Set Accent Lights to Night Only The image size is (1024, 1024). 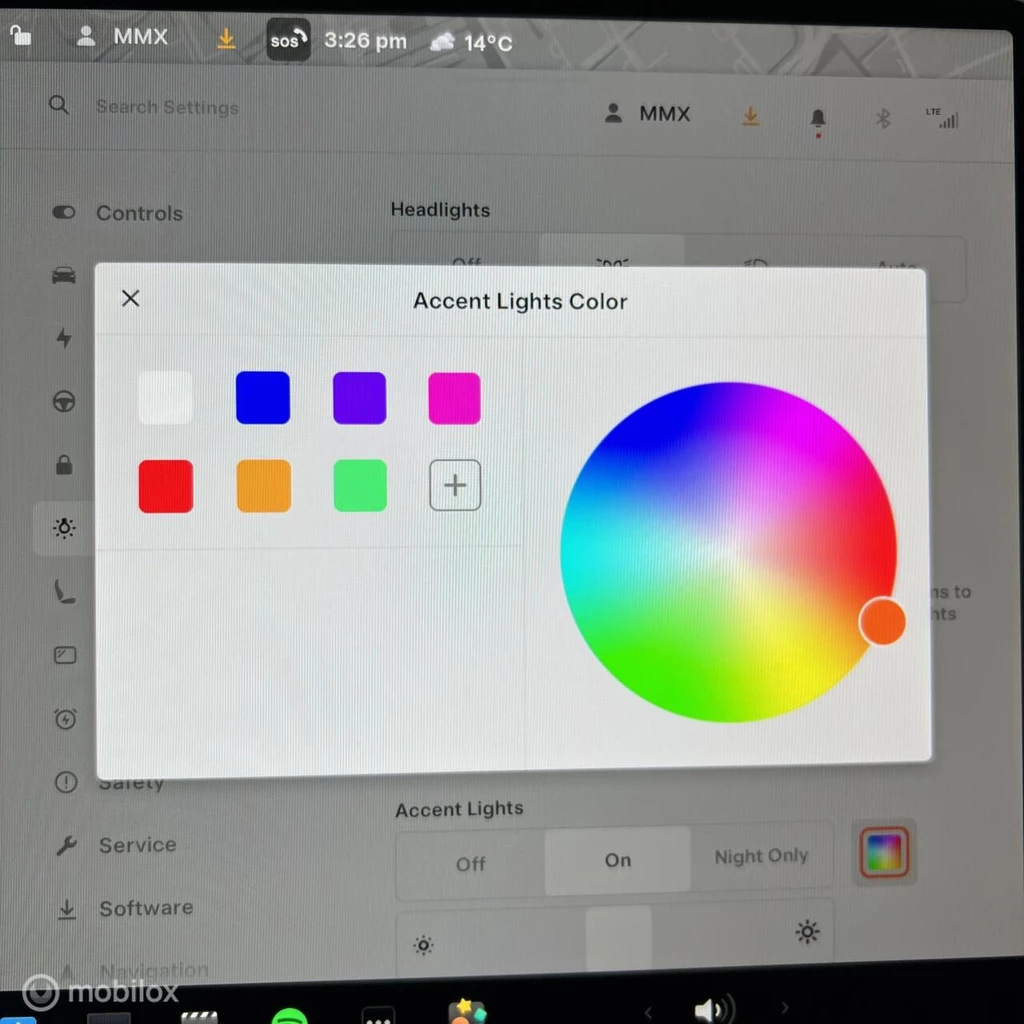761,856
